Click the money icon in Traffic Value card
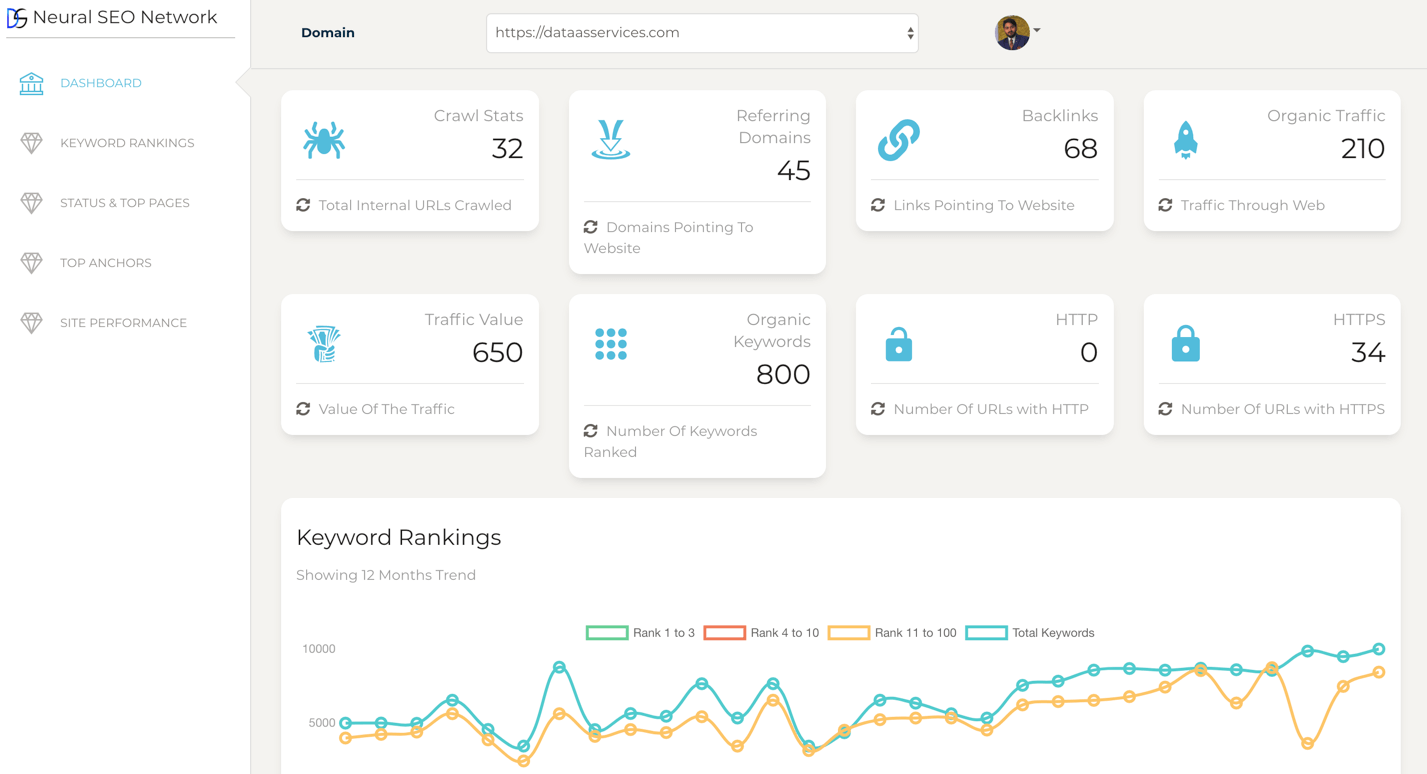Viewport: 1427px width, 774px height. pos(324,344)
